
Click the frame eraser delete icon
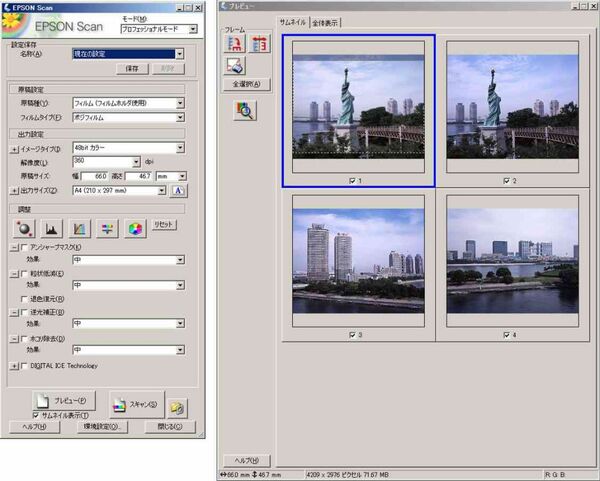[234, 65]
